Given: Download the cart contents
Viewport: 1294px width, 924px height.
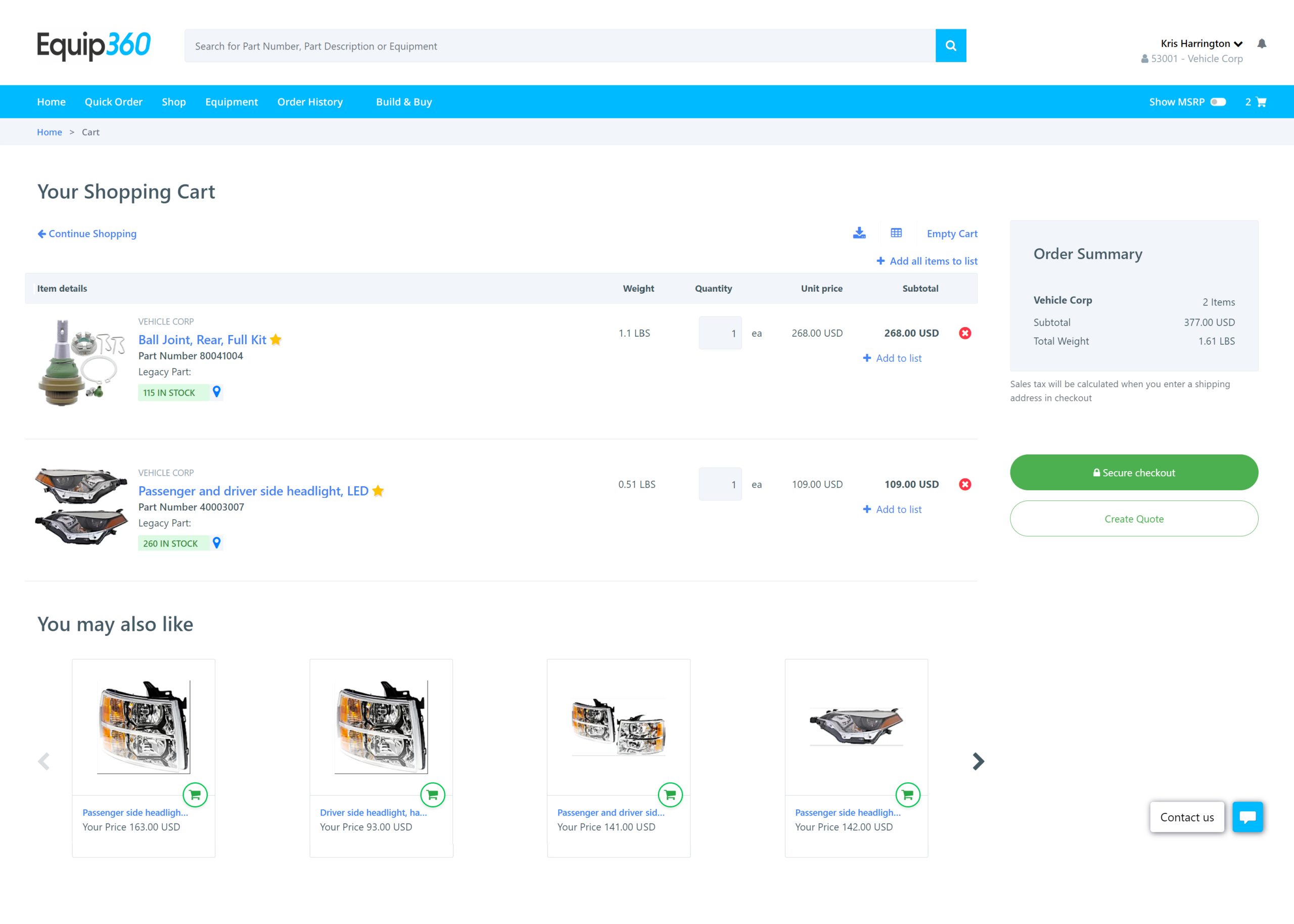Looking at the screenshot, I should (x=859, y=233).
